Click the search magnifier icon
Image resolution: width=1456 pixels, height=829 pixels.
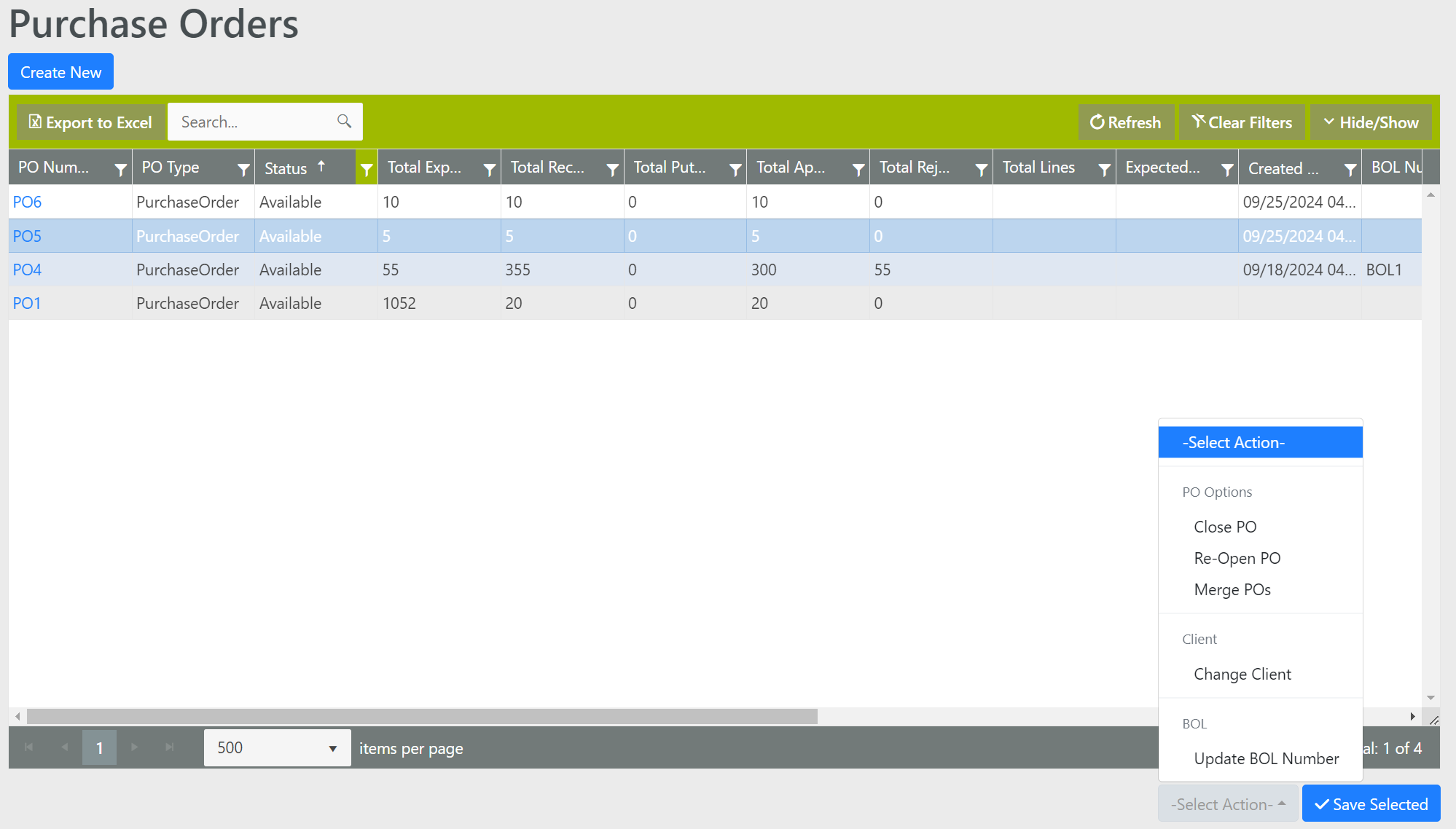point(344,122)
